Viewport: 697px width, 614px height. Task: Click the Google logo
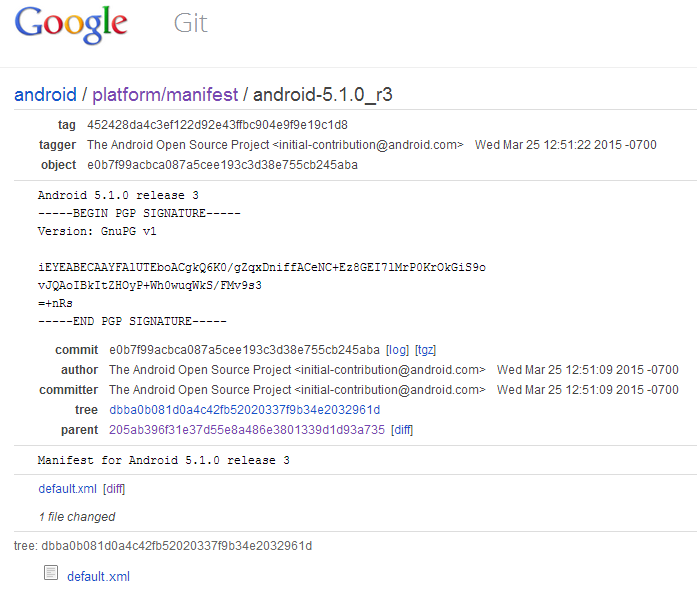[71, 24]
